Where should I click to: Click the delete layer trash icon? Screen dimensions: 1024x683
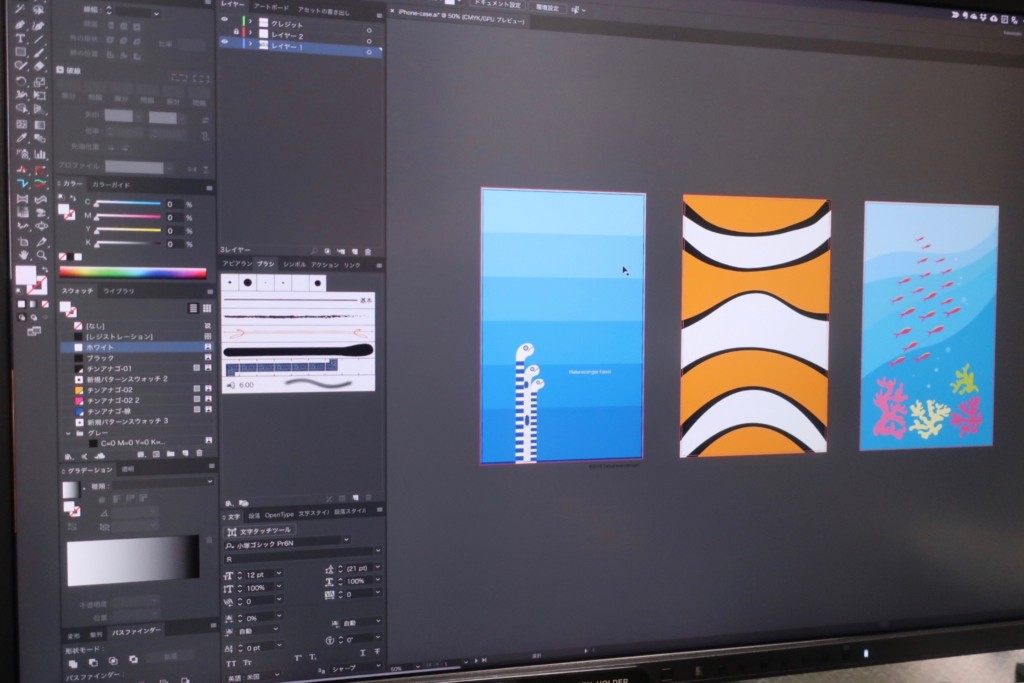[369, 250]
